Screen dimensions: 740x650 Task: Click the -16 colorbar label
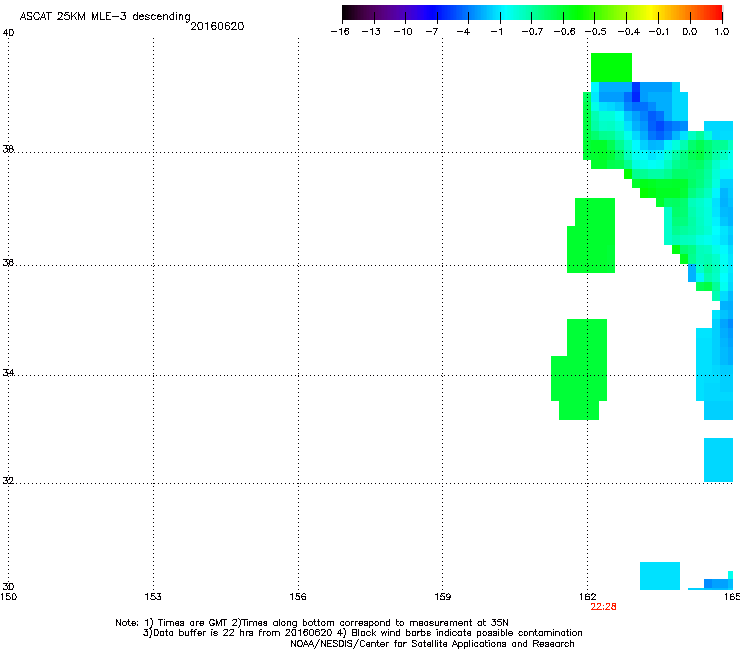(x=340, y=32)
